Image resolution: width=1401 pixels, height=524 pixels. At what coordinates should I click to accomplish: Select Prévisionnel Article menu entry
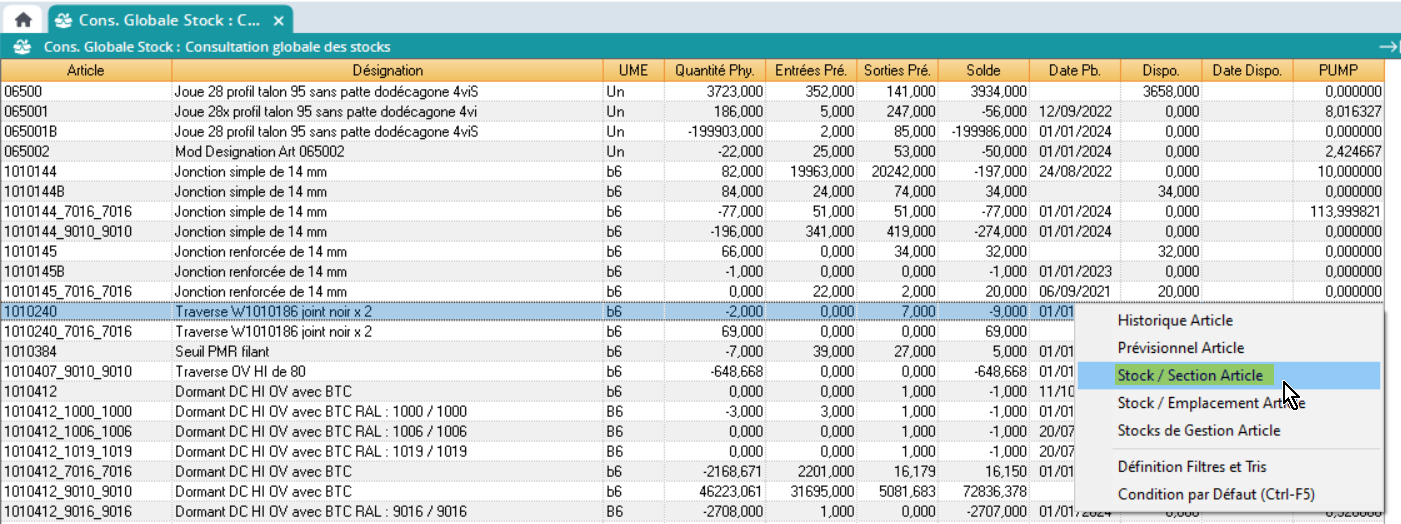click(x=1180, y=348)
